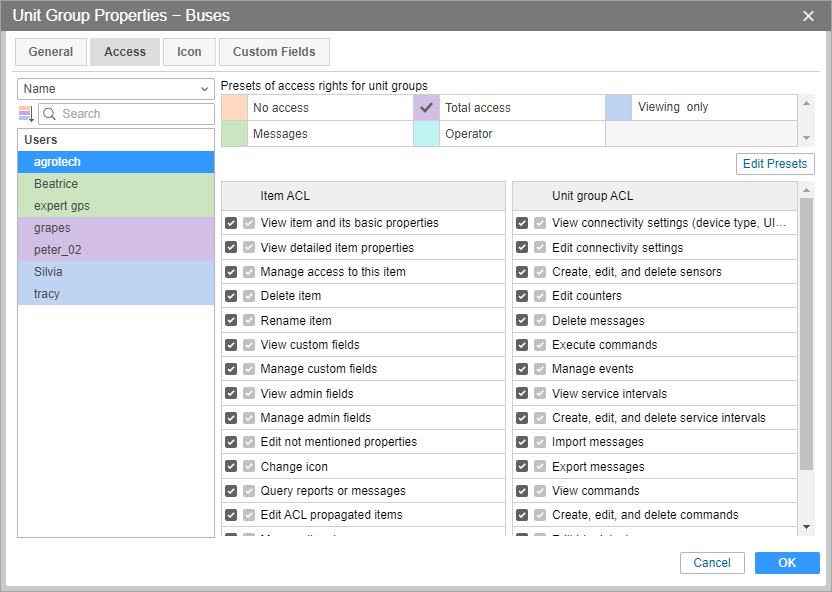Screen dimensions: 832x592
Task: Open the Custom Fields tab
Action: click(x=274, y=52)
